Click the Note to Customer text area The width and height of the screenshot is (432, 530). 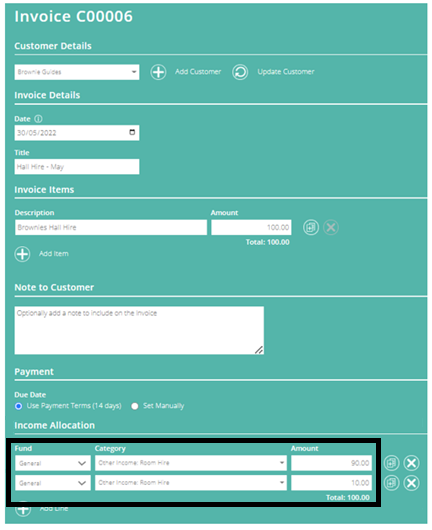coord(139,330)
